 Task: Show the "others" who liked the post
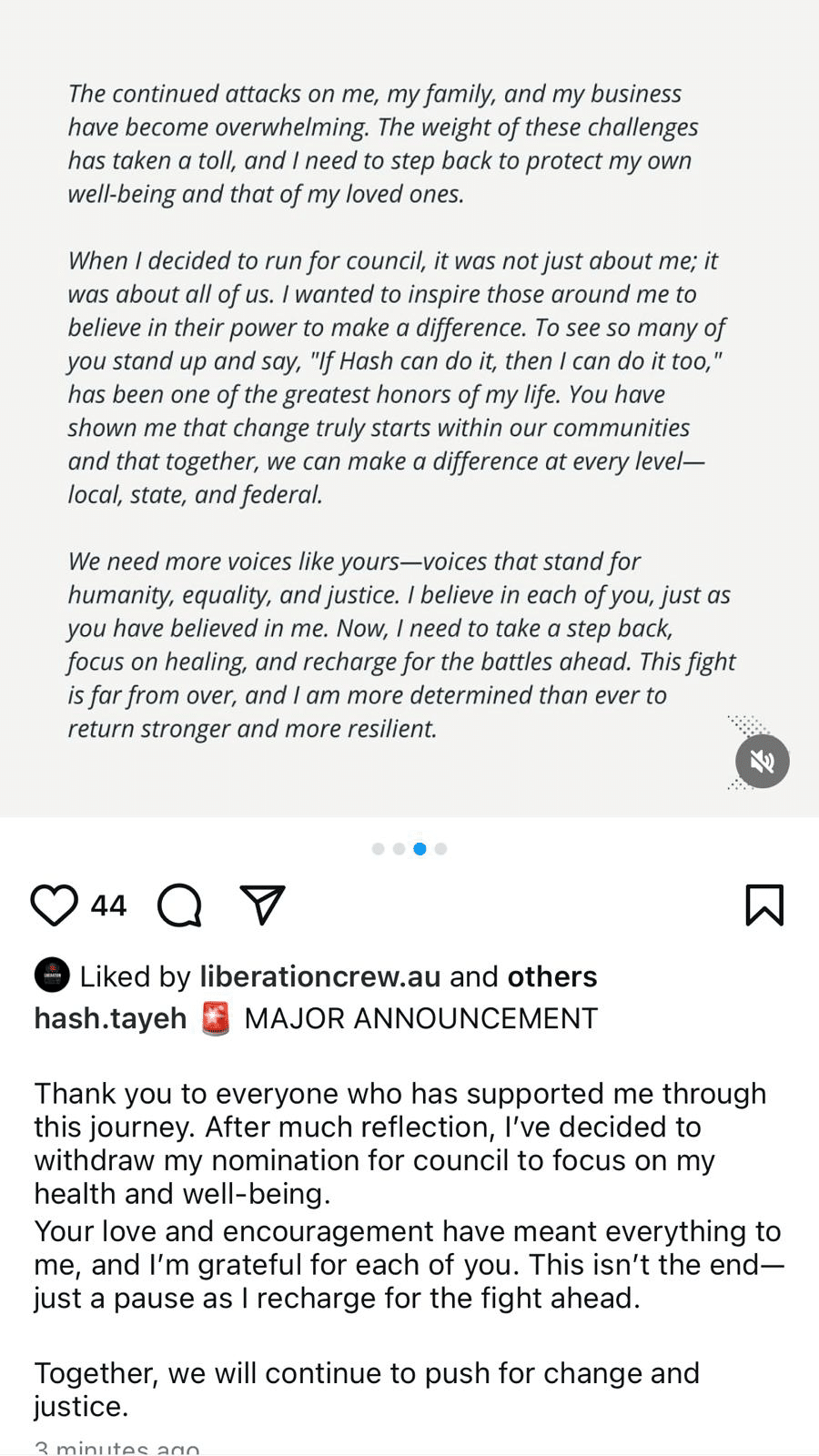click(x=552, y=976)
